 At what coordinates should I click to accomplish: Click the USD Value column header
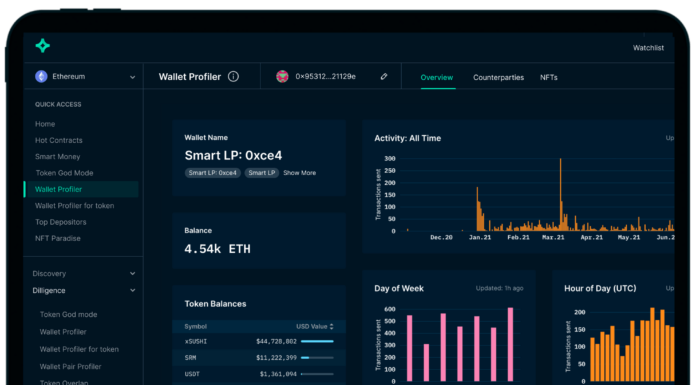tap(312, 326)
